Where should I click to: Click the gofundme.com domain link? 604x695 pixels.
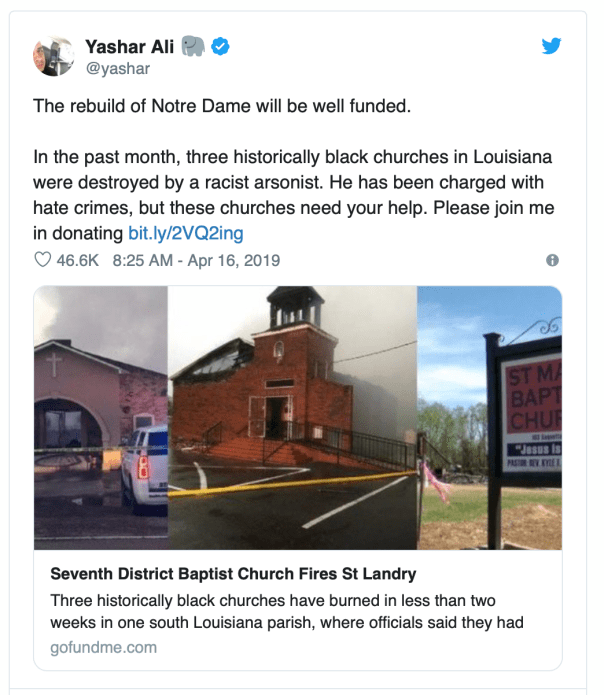click(x=103, y=647)
